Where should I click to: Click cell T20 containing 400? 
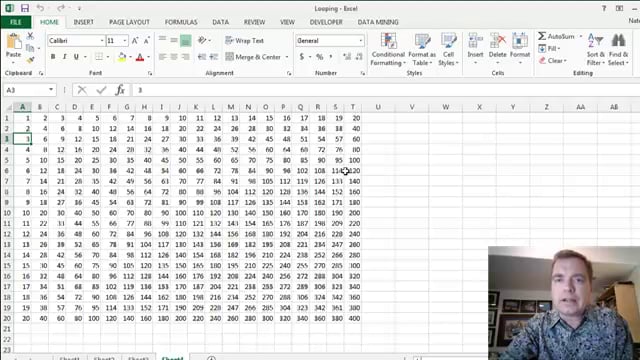click(353, 318)
